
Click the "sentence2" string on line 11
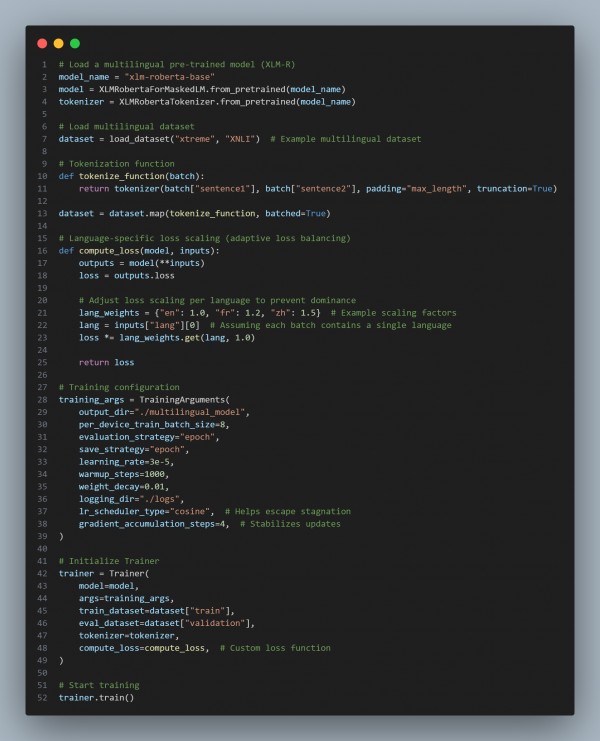(x=323, y=189)
